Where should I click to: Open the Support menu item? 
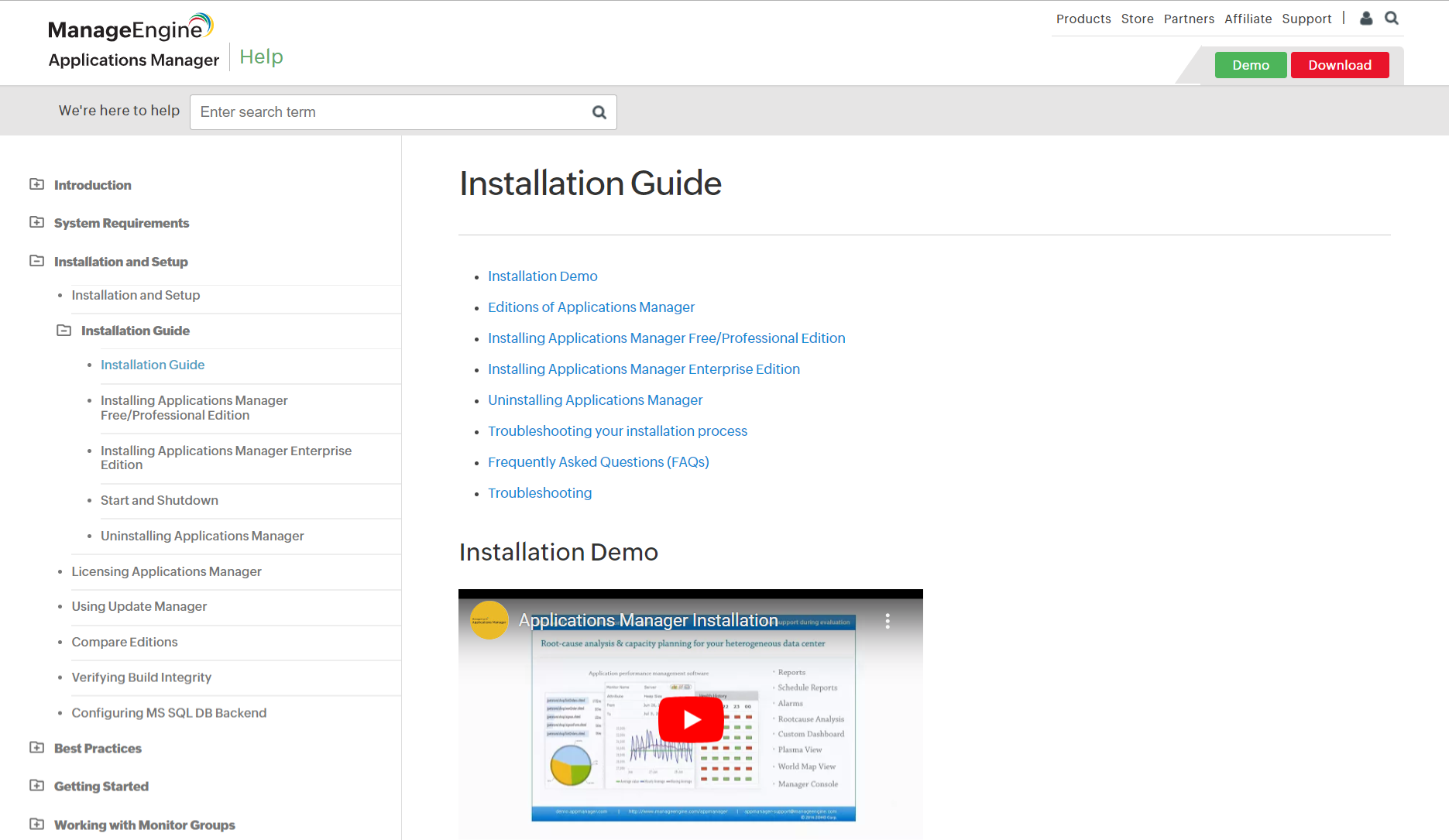1307,19
